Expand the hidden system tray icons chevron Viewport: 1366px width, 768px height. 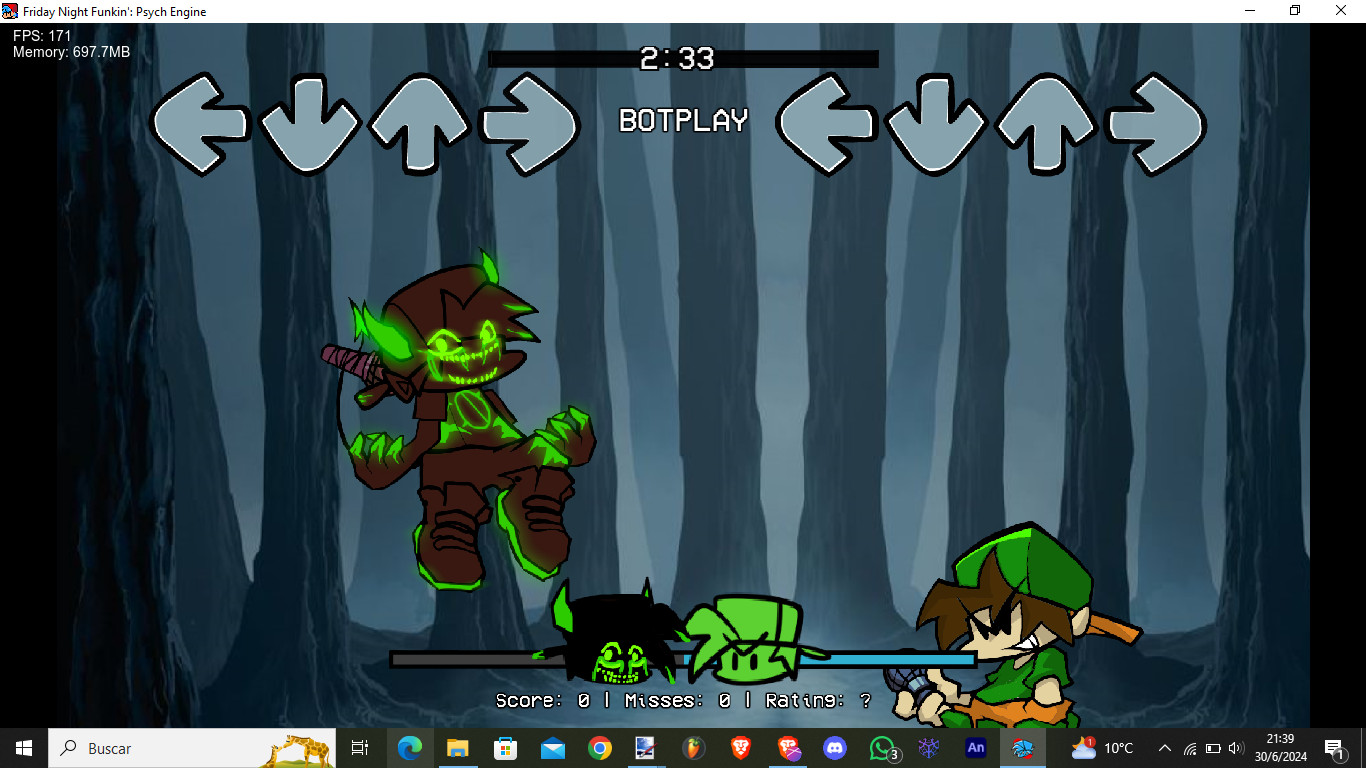(x=1165, y=748)
